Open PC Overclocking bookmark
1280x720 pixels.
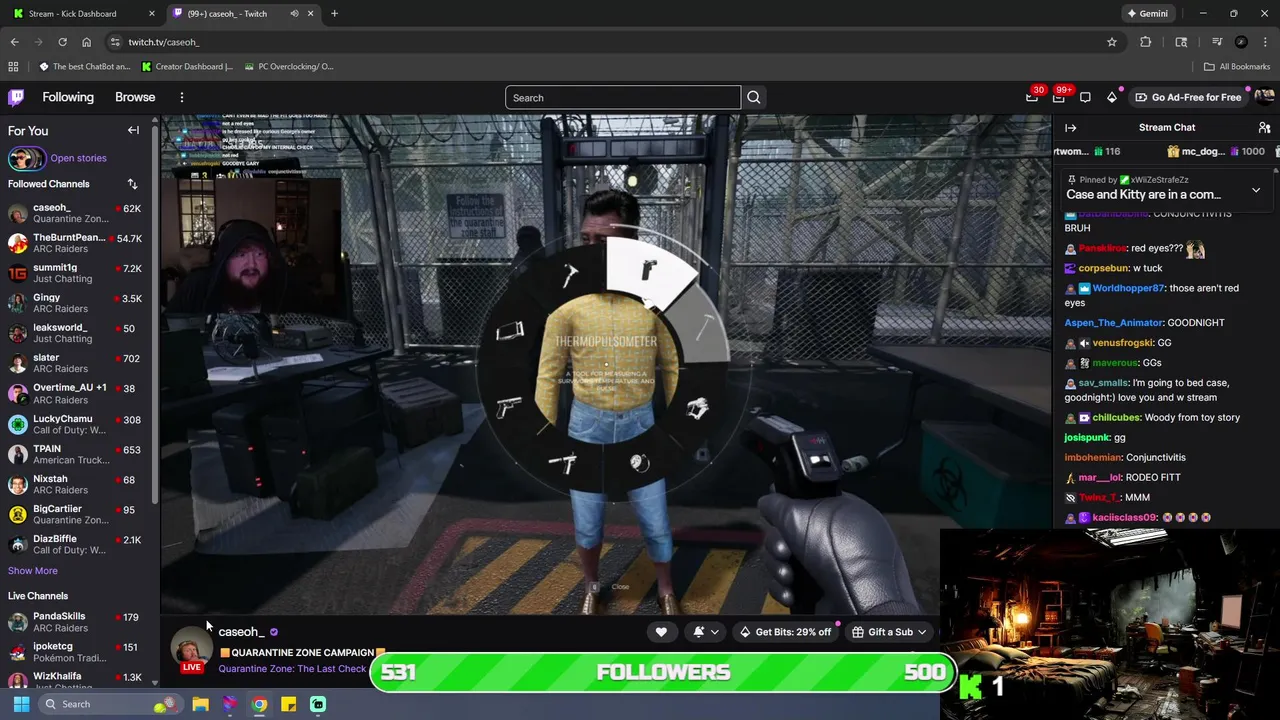point(288,66)
